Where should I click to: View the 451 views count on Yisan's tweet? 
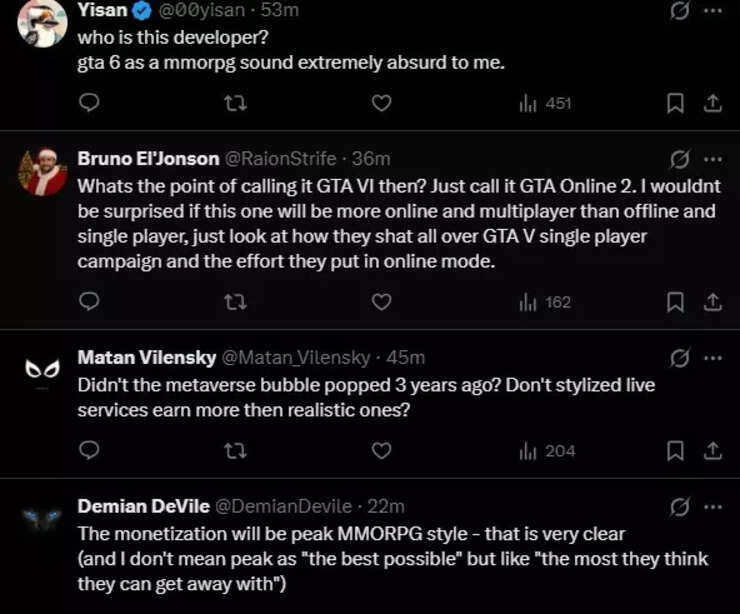click(x=547, y=103)
